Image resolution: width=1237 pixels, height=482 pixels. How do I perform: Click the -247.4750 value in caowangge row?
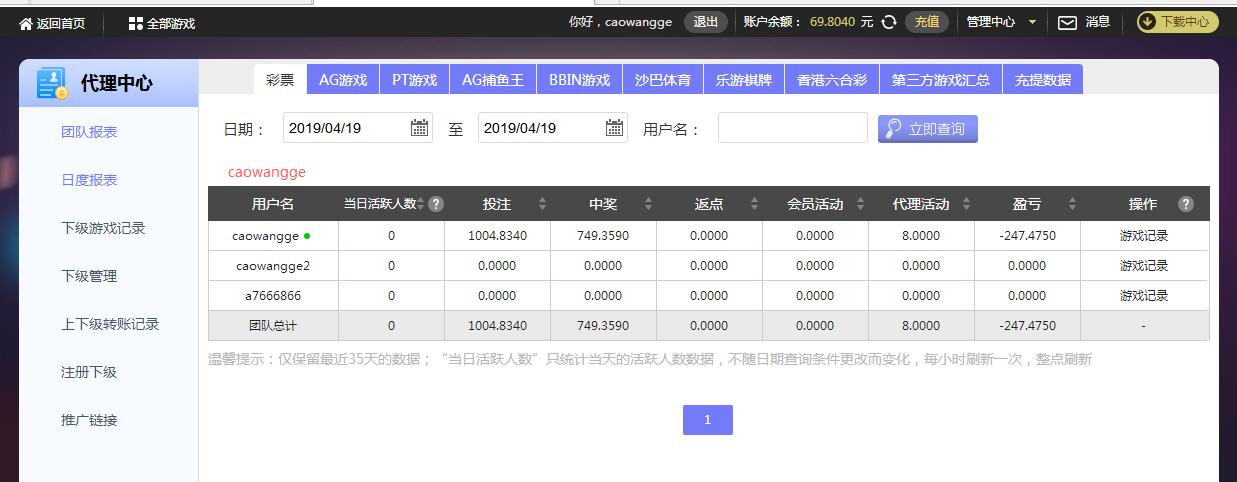[1027, 236]
